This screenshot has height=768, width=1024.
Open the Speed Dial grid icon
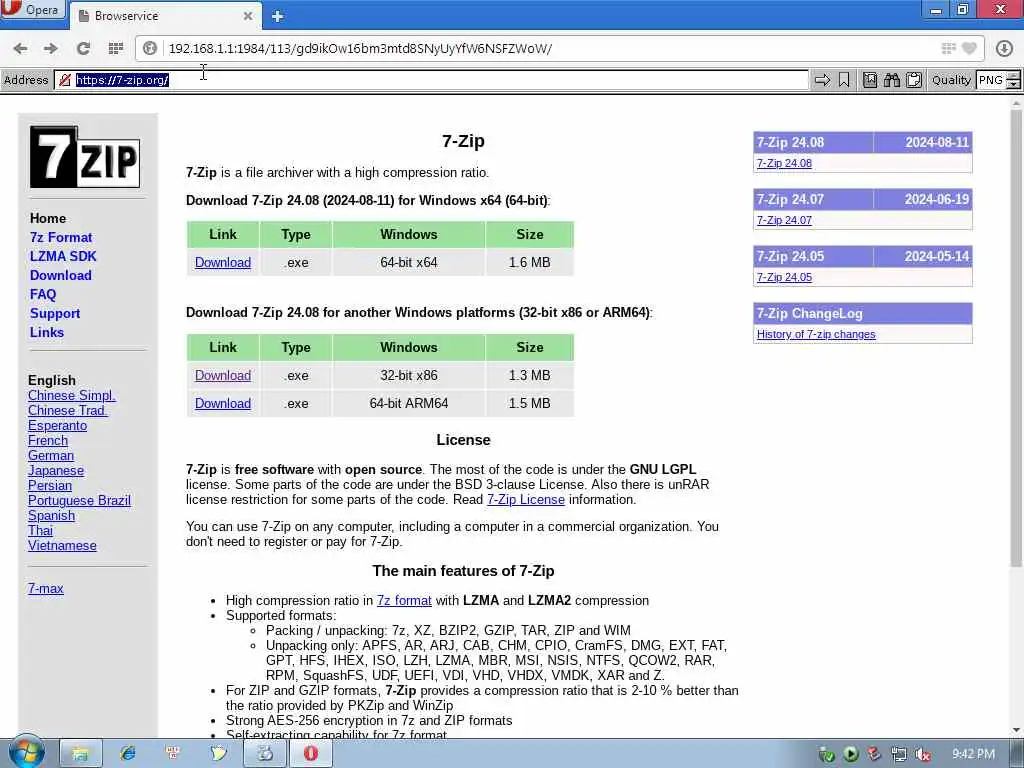click(116, 48)
